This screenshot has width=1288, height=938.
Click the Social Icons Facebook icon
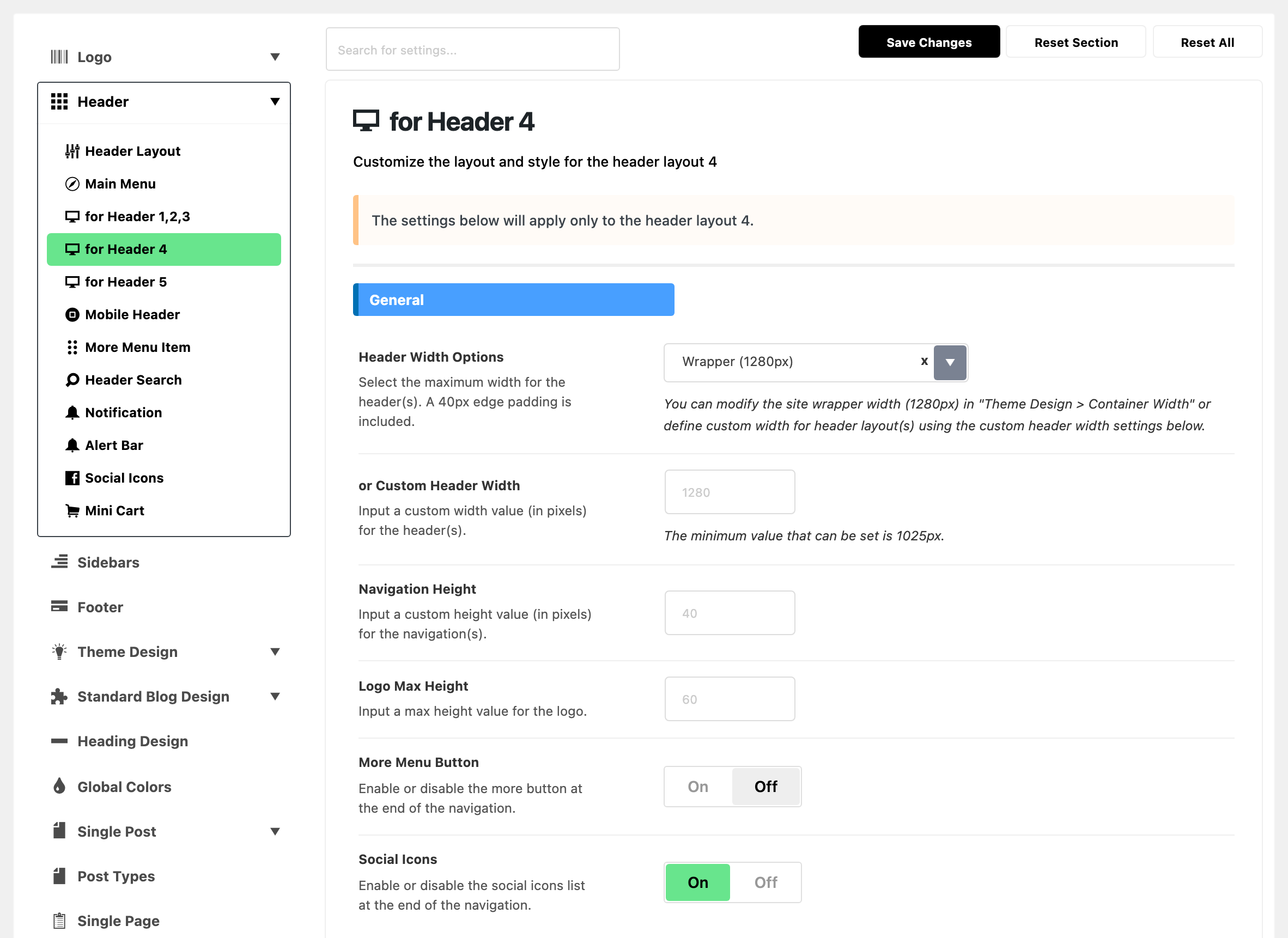pos(72,478)
